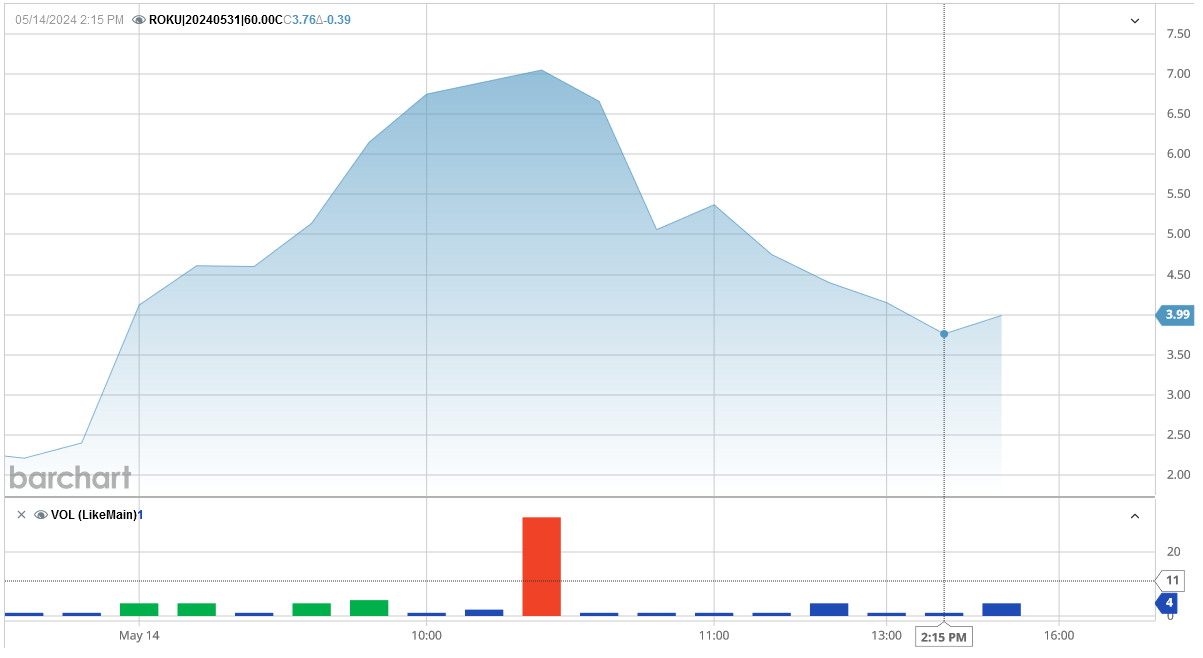
Task: Click the 2:15 PM crosshair time marker
Action: pyautogui.click(x=943, y=636)
